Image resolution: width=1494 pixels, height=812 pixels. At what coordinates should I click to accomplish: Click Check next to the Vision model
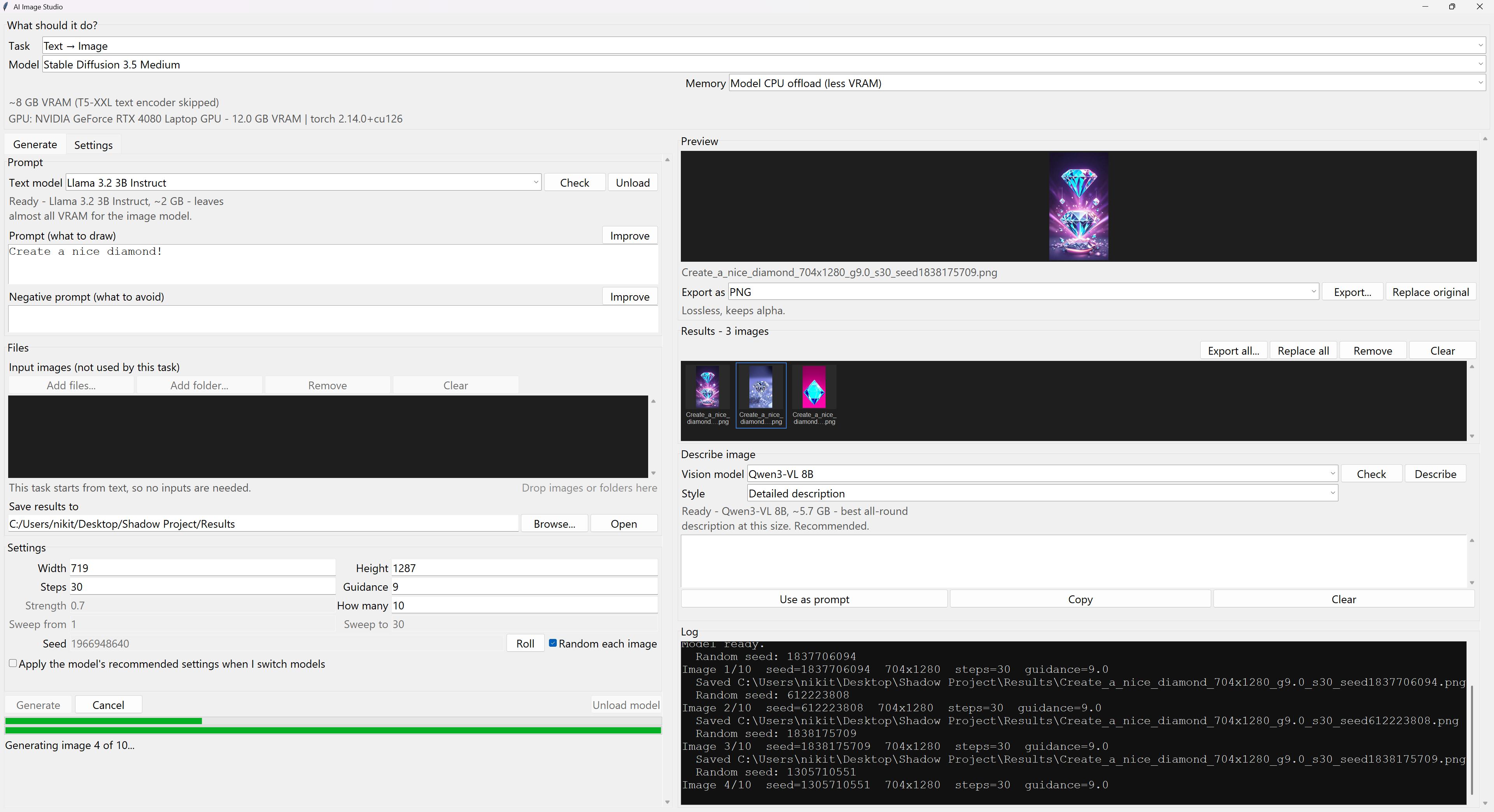click(x=1371, y=474)
